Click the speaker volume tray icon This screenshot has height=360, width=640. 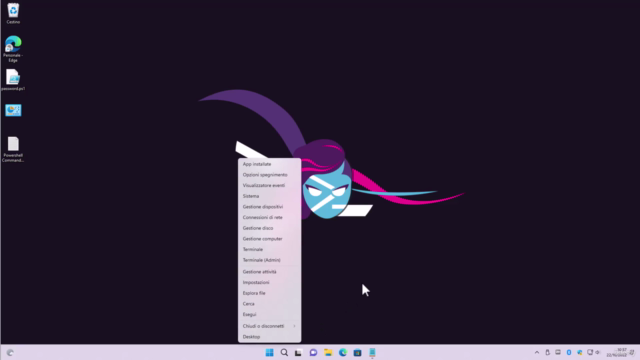(598, 353)
